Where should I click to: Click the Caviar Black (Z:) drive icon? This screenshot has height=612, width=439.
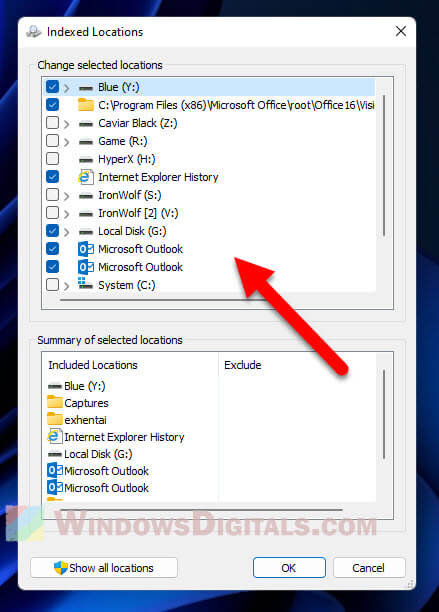pos(86,124)
